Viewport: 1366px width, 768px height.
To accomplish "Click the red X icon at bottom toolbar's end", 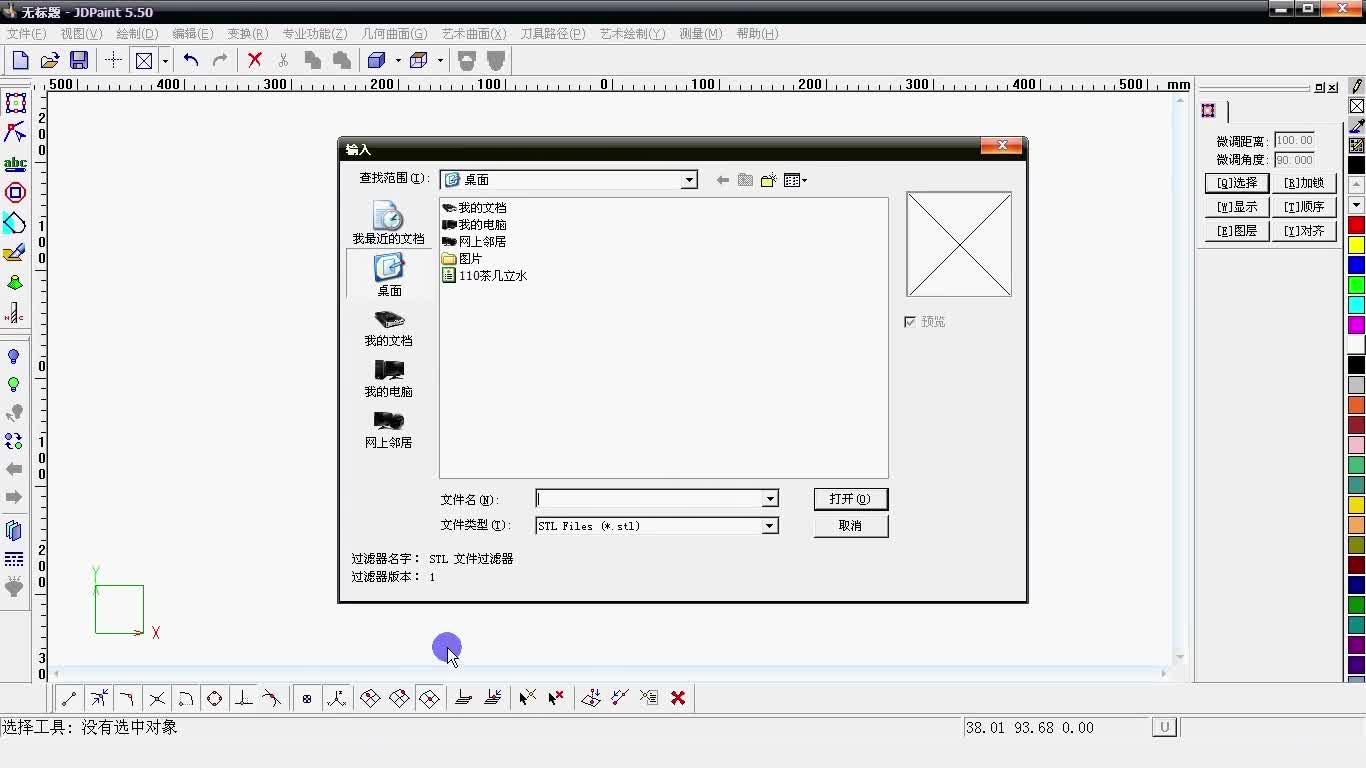I will pos(678,698).
